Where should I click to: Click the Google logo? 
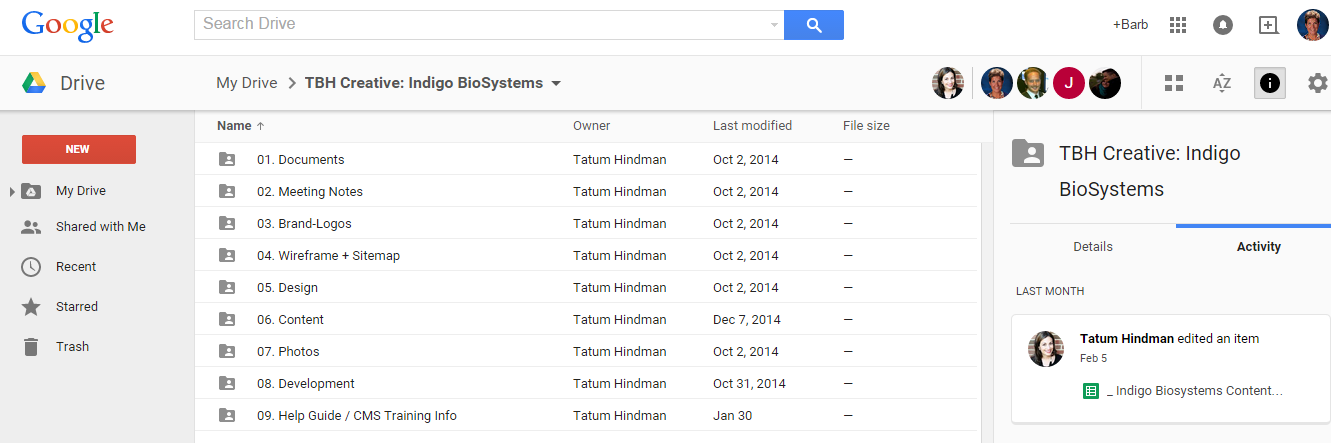(x=67, y=26)
